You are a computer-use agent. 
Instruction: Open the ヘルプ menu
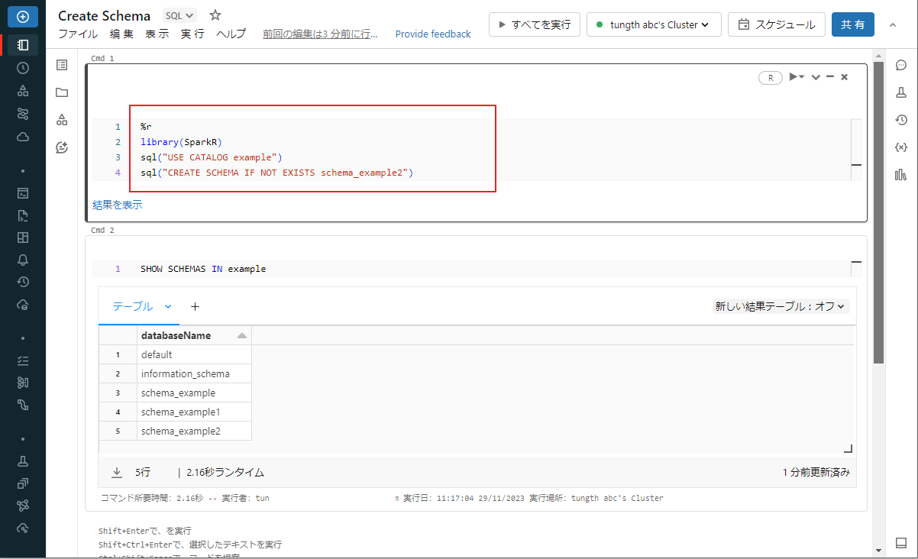coord(231,34)
